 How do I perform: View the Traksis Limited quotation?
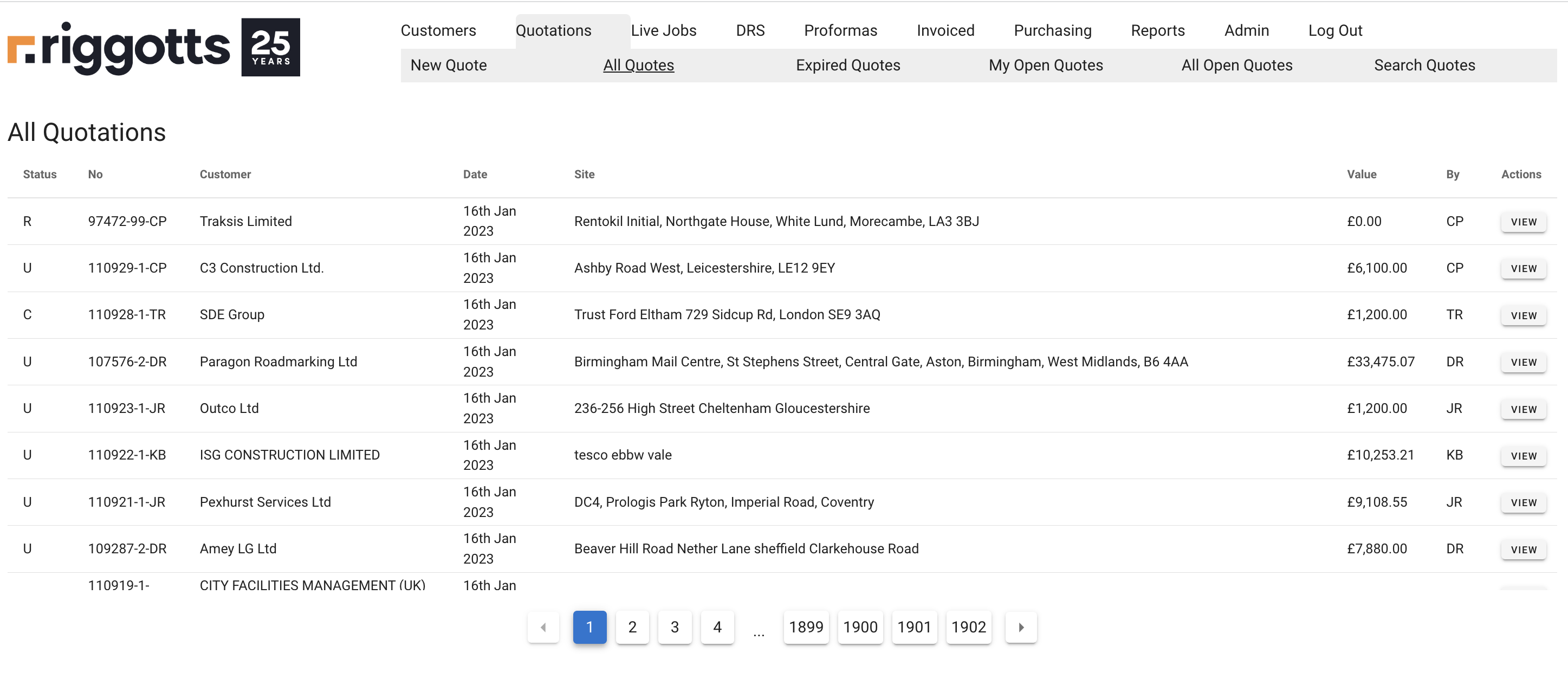(1523, 222)
